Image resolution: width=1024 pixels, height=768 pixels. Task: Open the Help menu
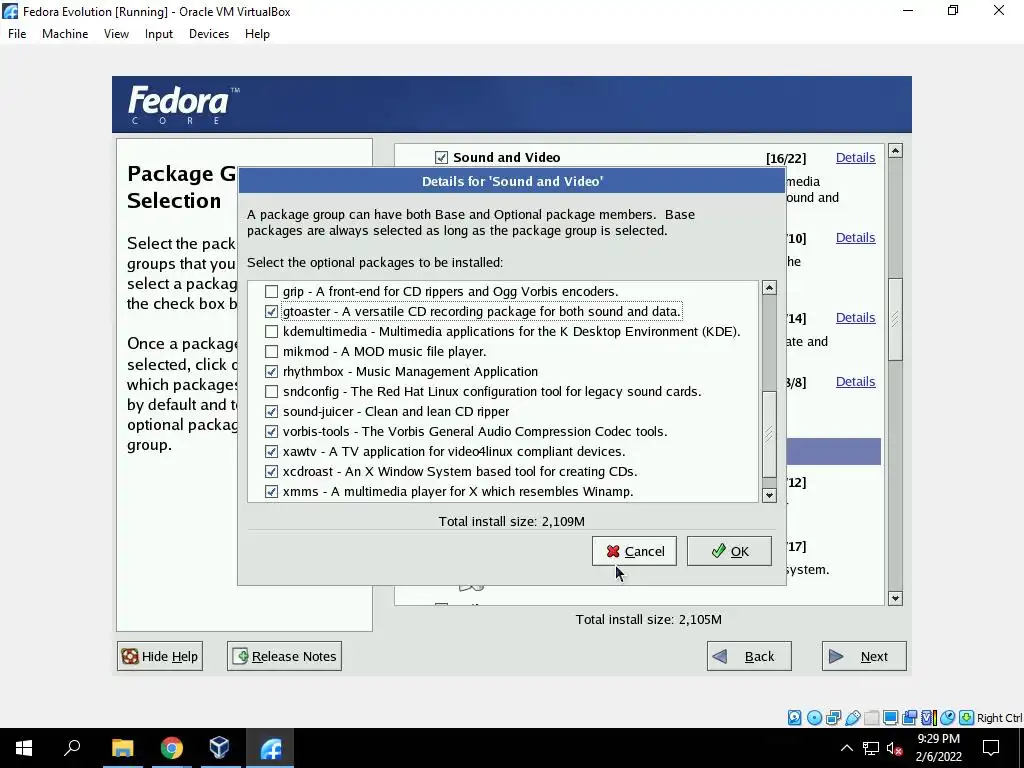point(257,34)
